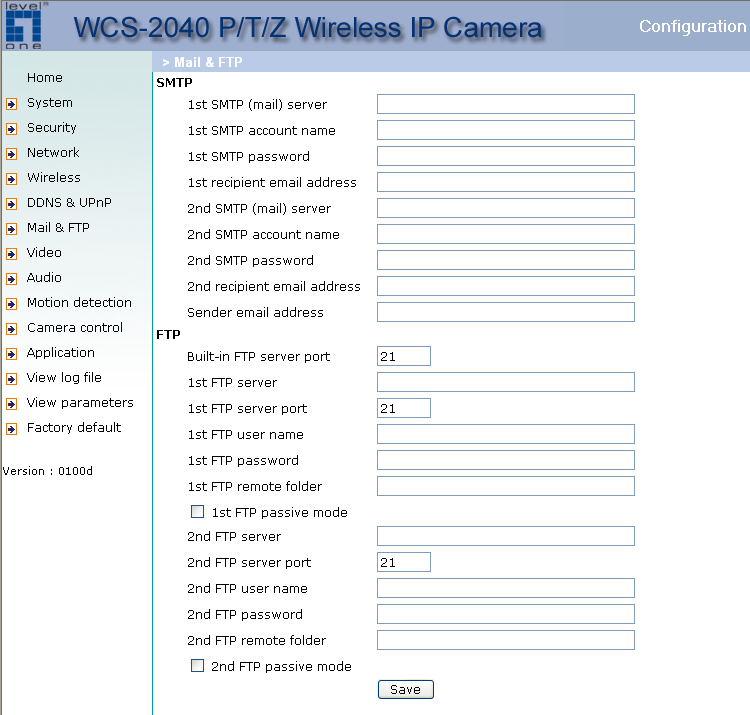Open the Audio settings page
The image size is (750, 715).
pyautogui.click(x=44, y=277)
